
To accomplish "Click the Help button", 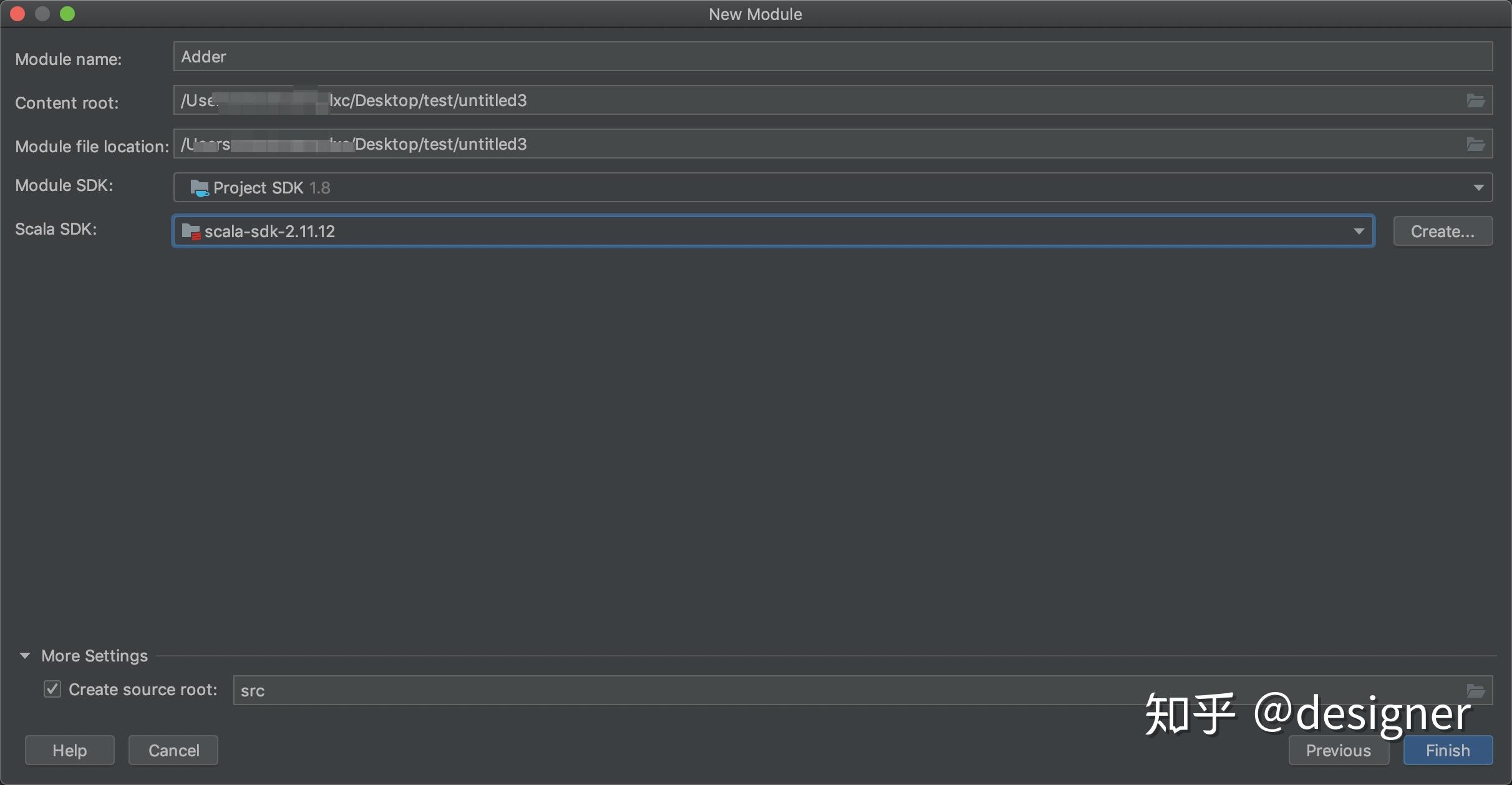I will click(x=70, y=750).
